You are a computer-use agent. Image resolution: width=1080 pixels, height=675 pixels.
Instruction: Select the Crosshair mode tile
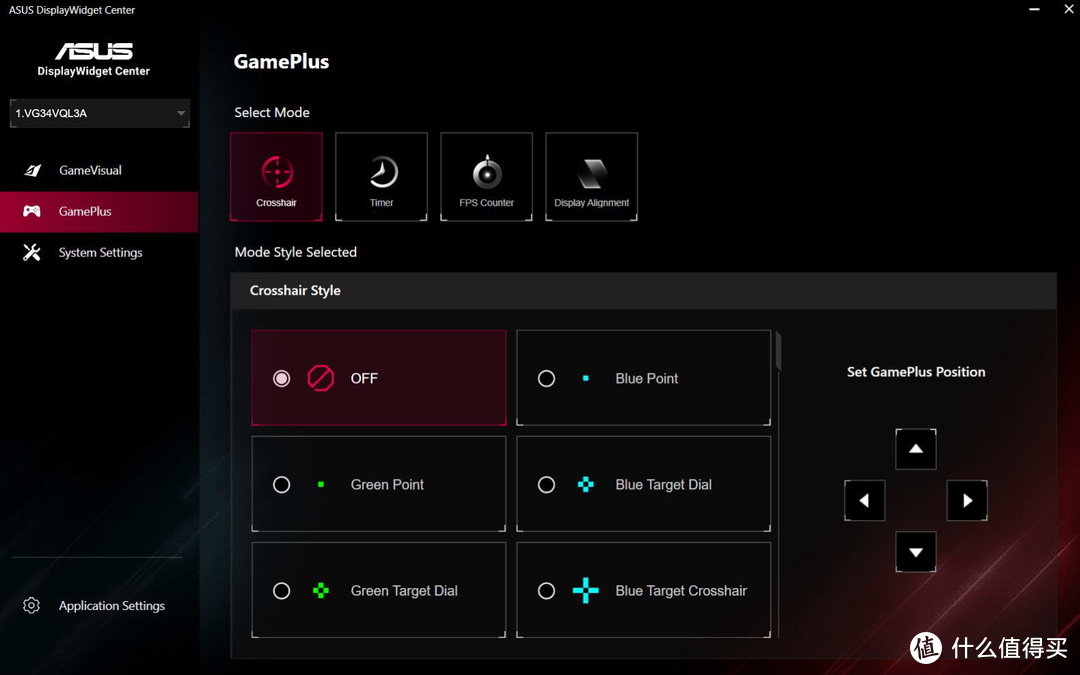click(x=276, y=177)
